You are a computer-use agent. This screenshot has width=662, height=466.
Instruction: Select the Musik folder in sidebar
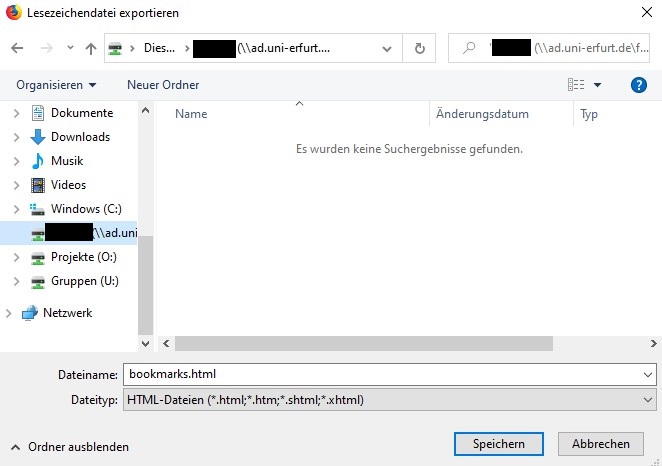pyautogui.click(x=67, y=161)
